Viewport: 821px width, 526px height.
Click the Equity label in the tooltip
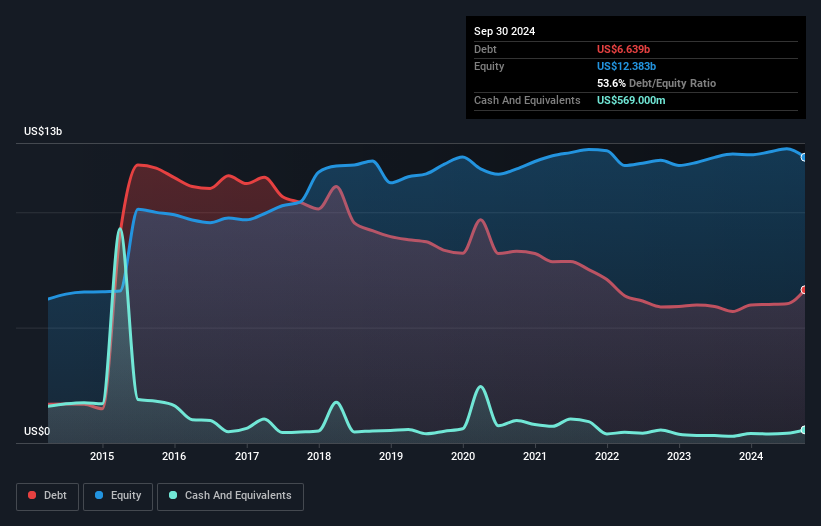click(x=489, y=66)
